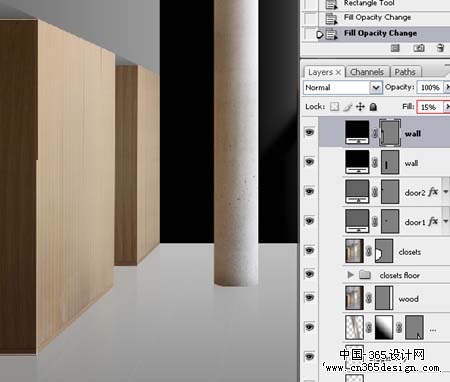The width and height of the screenshot is (450, 382).
Task: Open the Fill percentage slider arrow
Action: (x=447, y=107)
